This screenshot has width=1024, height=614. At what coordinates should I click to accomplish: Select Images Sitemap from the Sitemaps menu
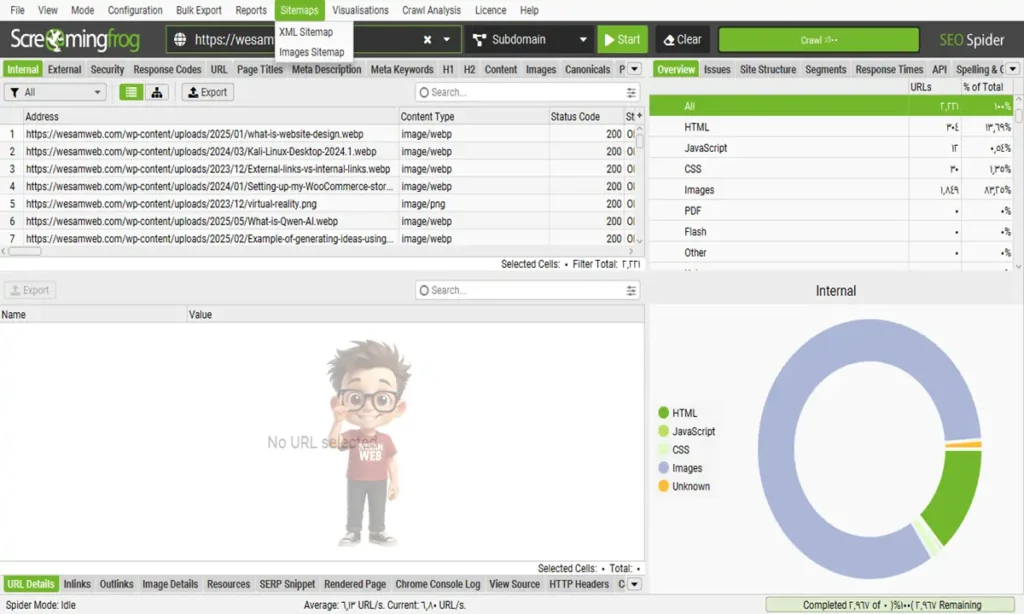(313, 51)
